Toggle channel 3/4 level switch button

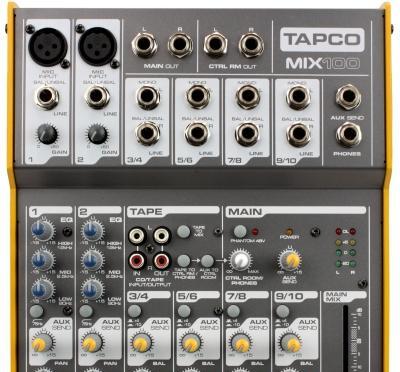pyautogui.click(x=134, y=311)
